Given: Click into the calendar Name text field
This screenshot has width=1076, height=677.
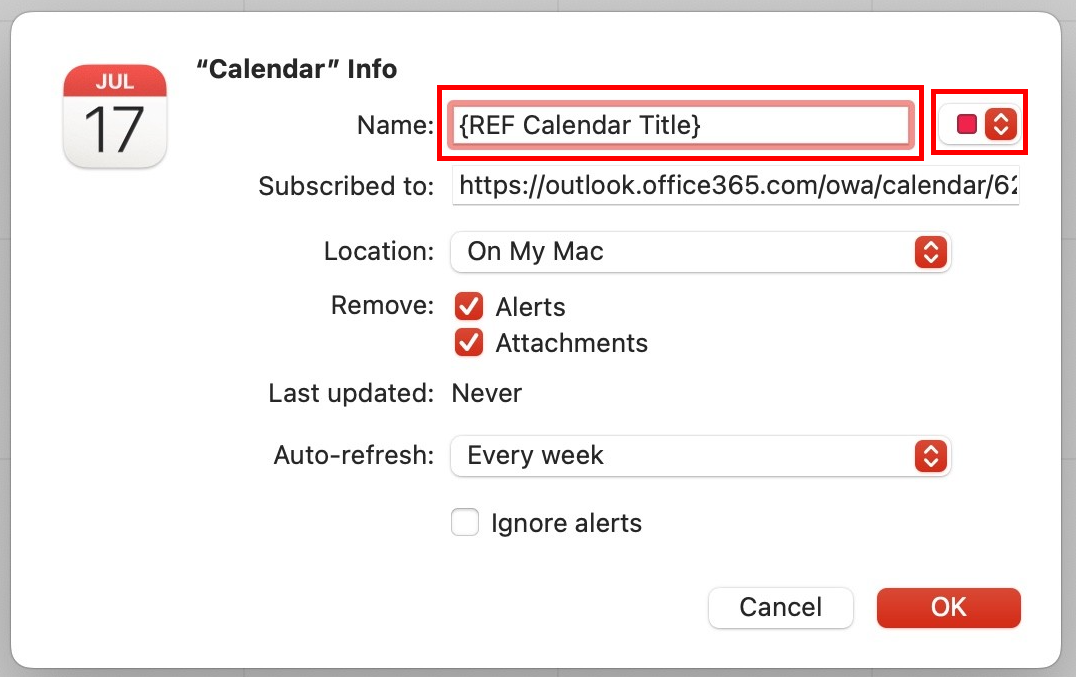Looking at the screenshot, I should click(680, 125).
